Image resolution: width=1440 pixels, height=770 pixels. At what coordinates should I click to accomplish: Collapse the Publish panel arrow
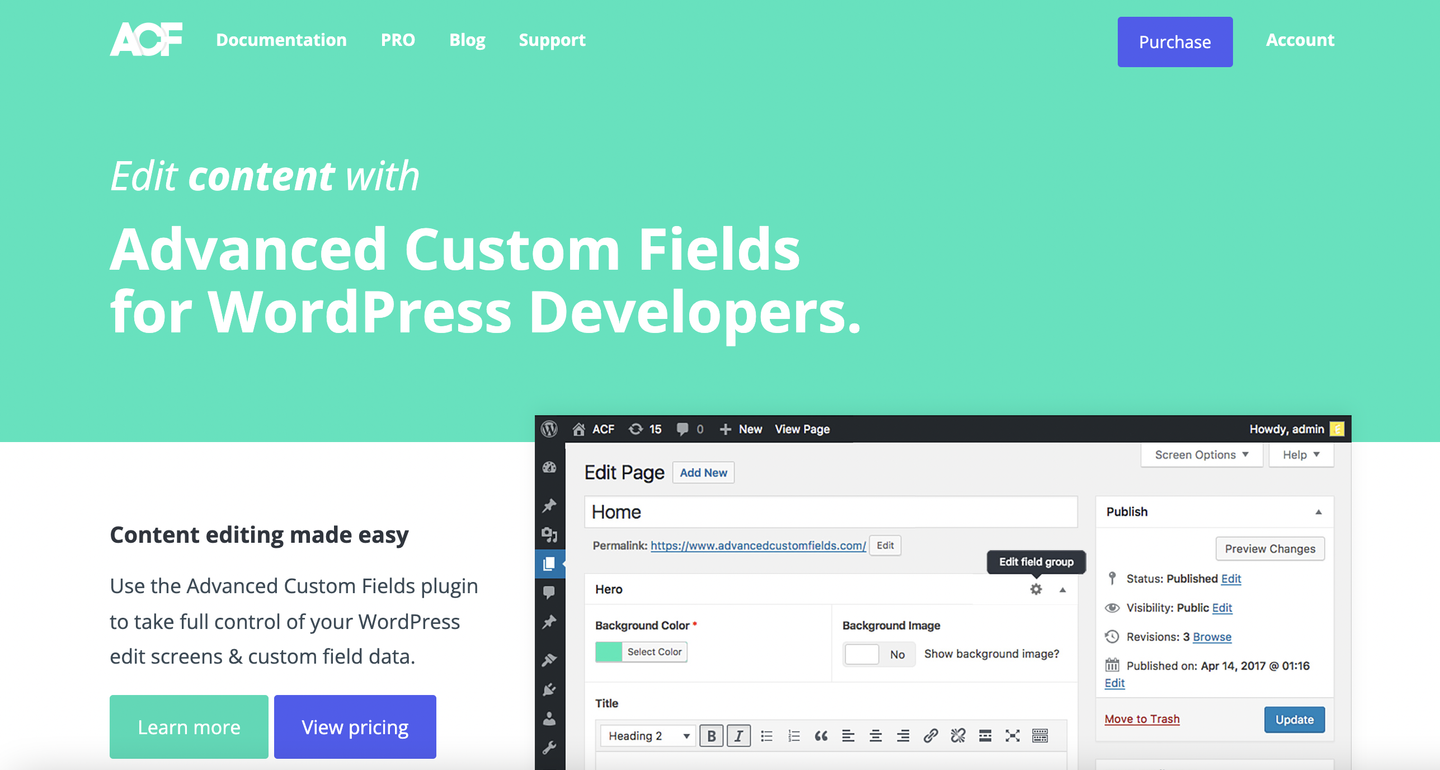pos(1318,512)
